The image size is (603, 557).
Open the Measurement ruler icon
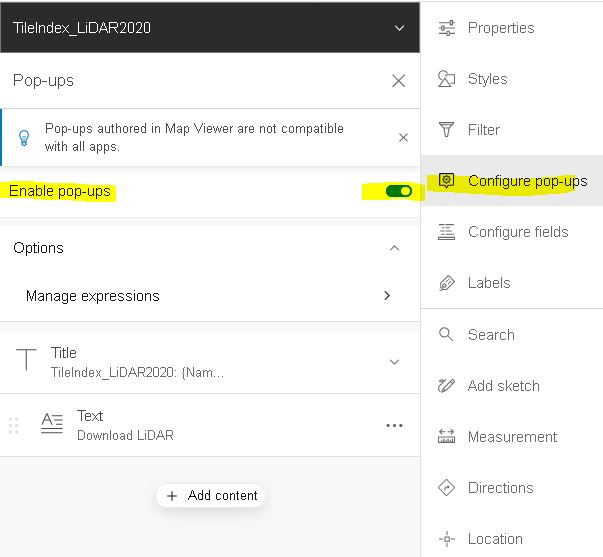(x=447, y=437)
